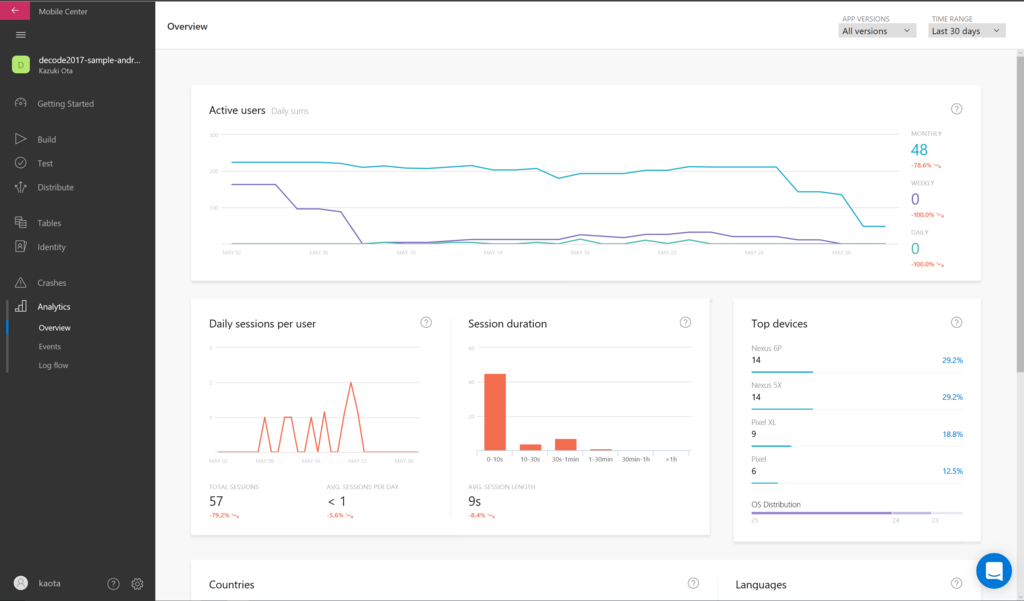This screenshot has width=1024, height=601.
Task: Open the App Versions dropdown
Action: pyautogui.click(x=877, y=31)
